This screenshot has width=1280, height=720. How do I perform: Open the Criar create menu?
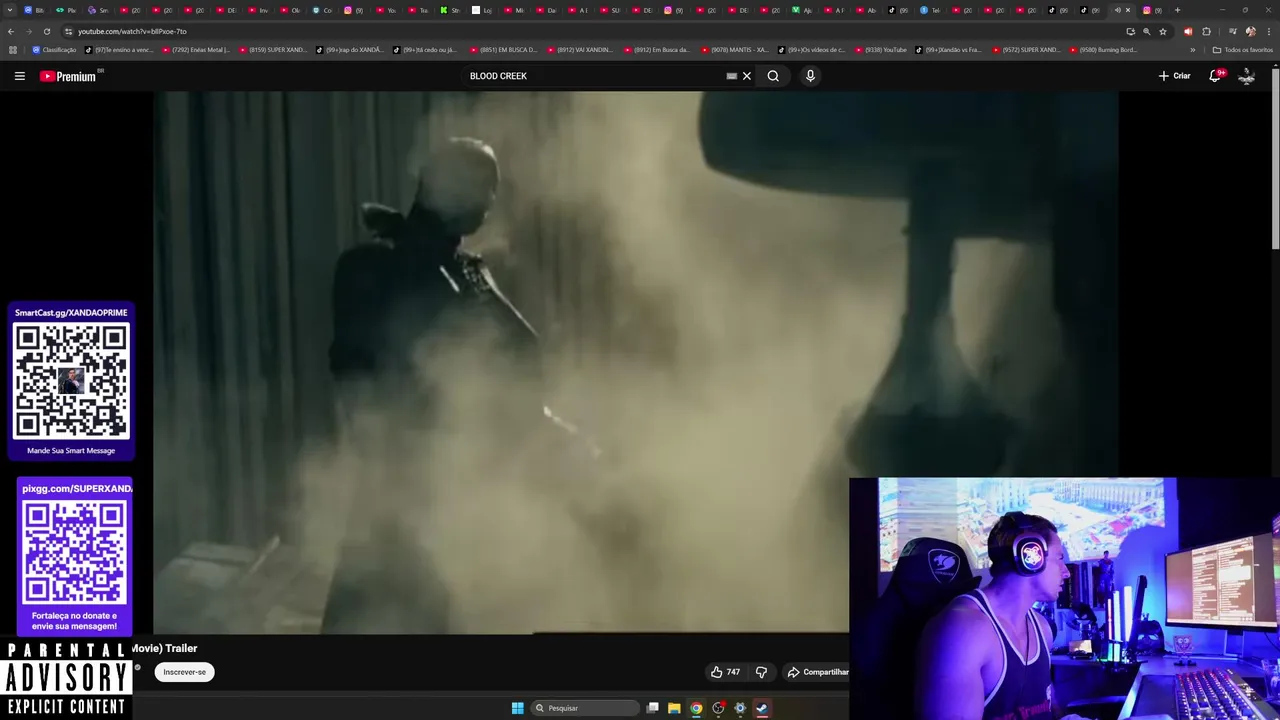pyautogui.click(x=1174, y=76)
